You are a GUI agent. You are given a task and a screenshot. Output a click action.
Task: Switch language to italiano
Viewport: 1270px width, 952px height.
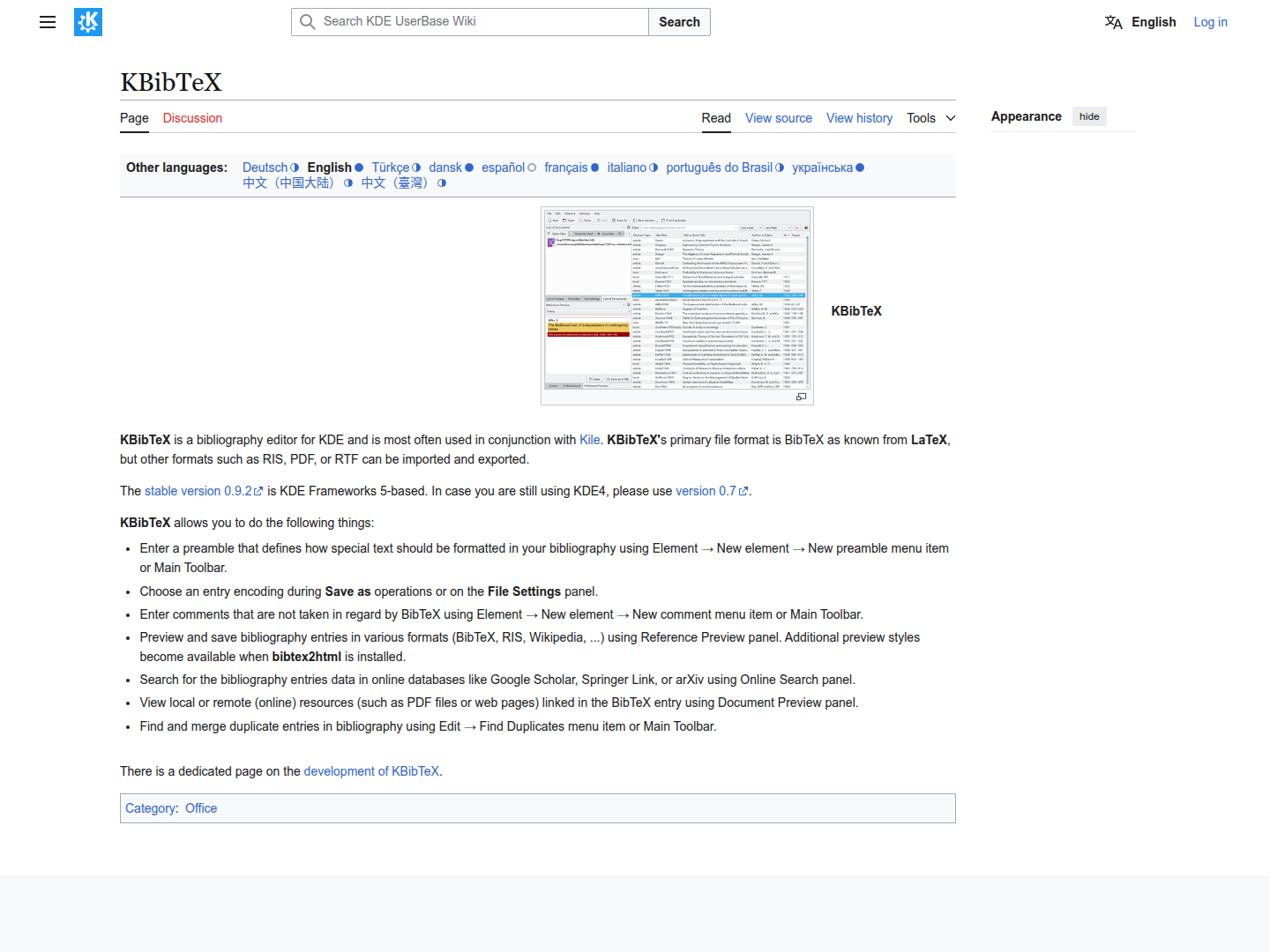[x=627, y=167]
